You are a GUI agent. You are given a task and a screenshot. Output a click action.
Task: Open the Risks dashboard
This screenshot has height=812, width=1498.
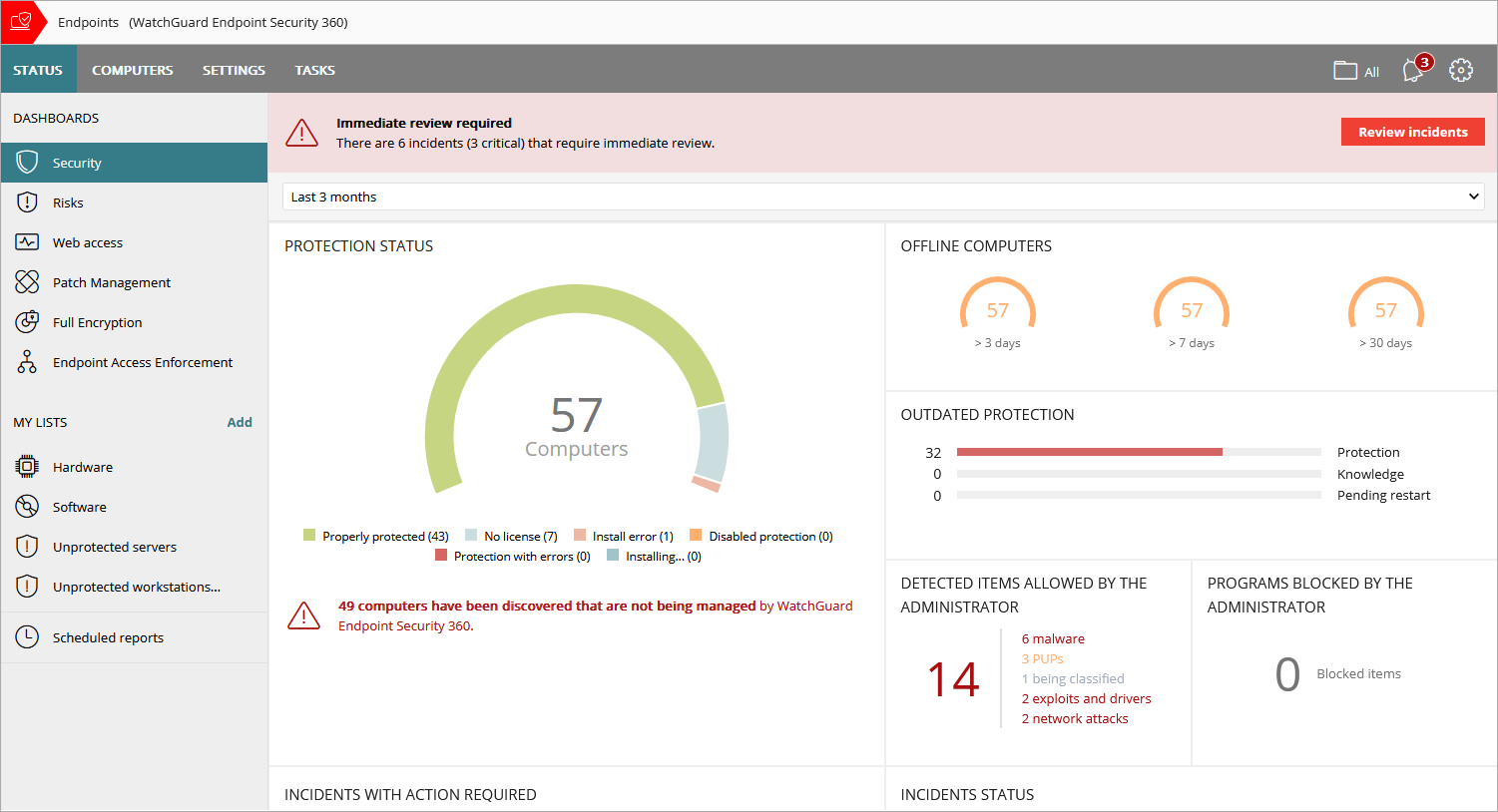134,203
